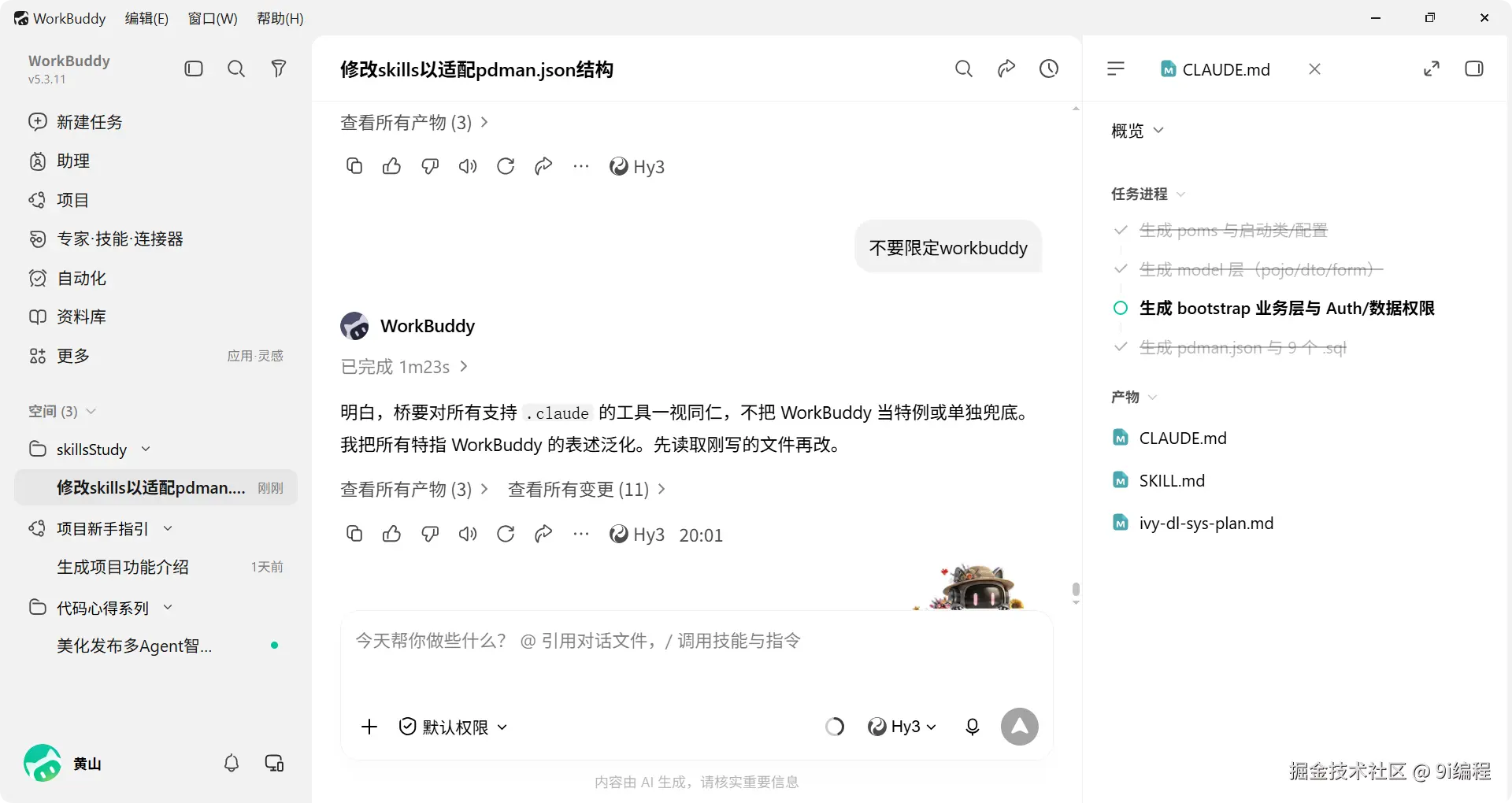Forward the reply timestamped 20:01
The height and width of the screenshot is (803, 1512).
[x=543, y=535]
